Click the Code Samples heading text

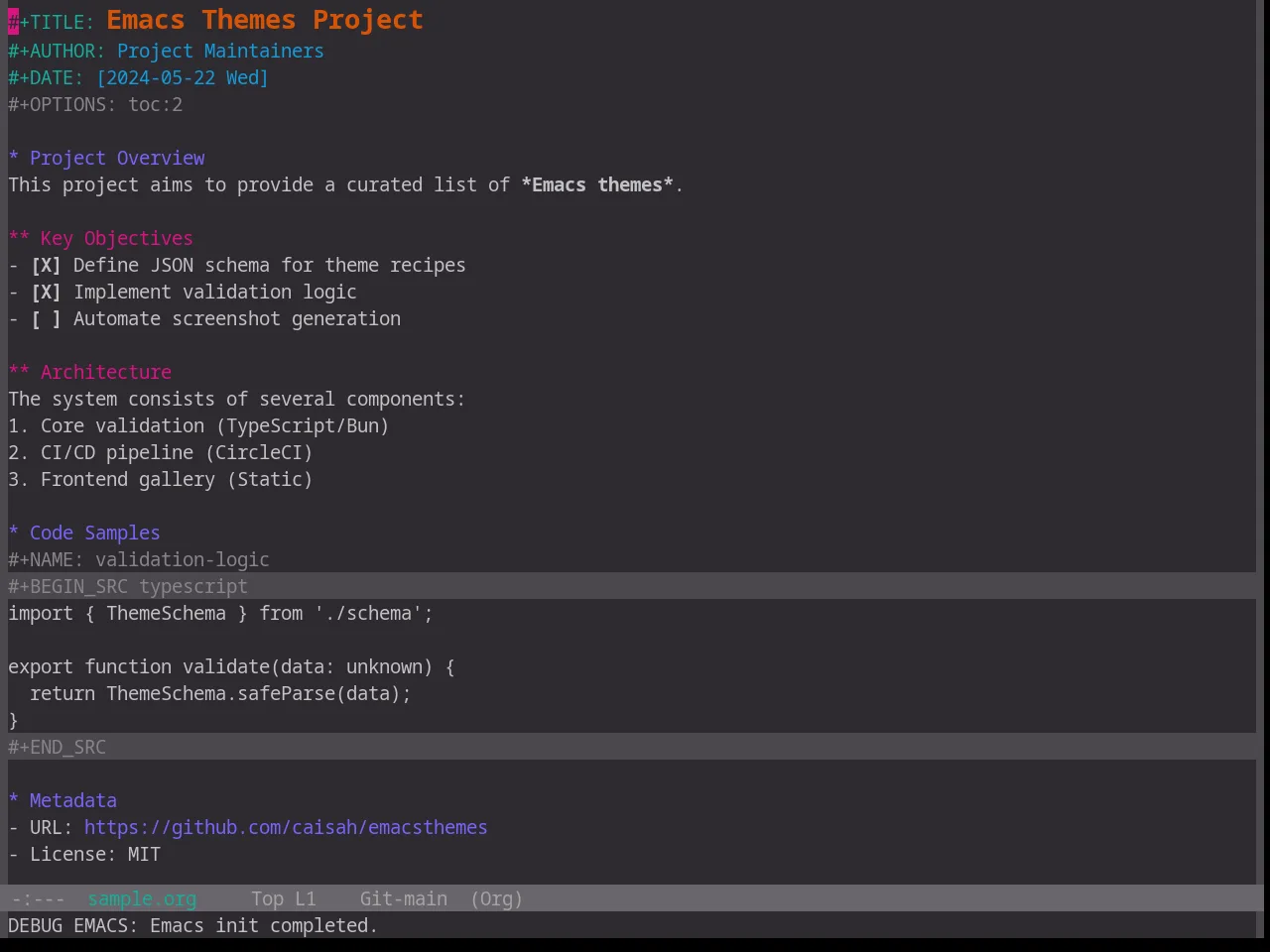(95, 534)
